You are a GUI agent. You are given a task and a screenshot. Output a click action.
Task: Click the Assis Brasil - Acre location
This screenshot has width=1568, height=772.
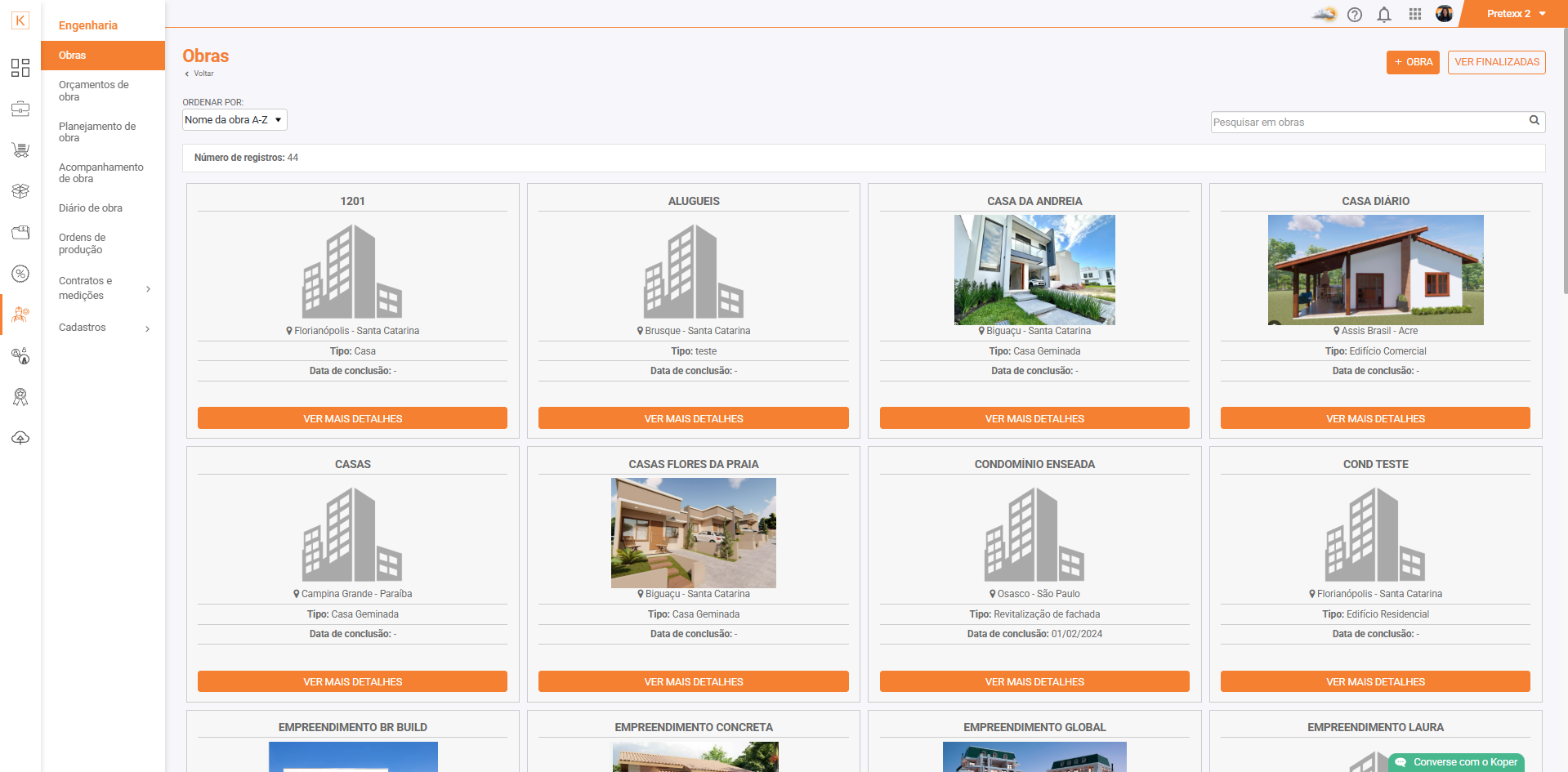click(1375, 331)
